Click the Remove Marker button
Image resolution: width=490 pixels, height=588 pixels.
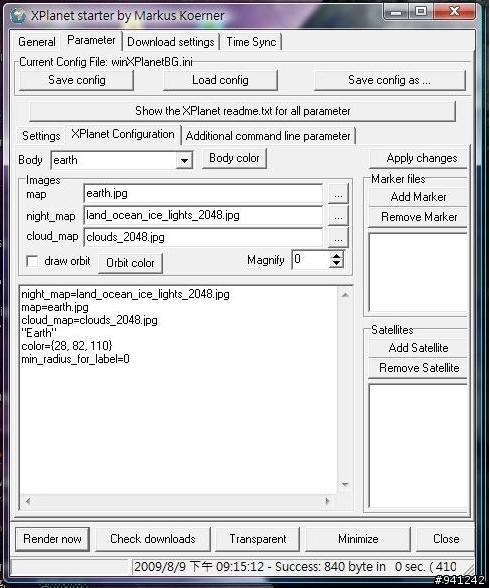(418, 217)
